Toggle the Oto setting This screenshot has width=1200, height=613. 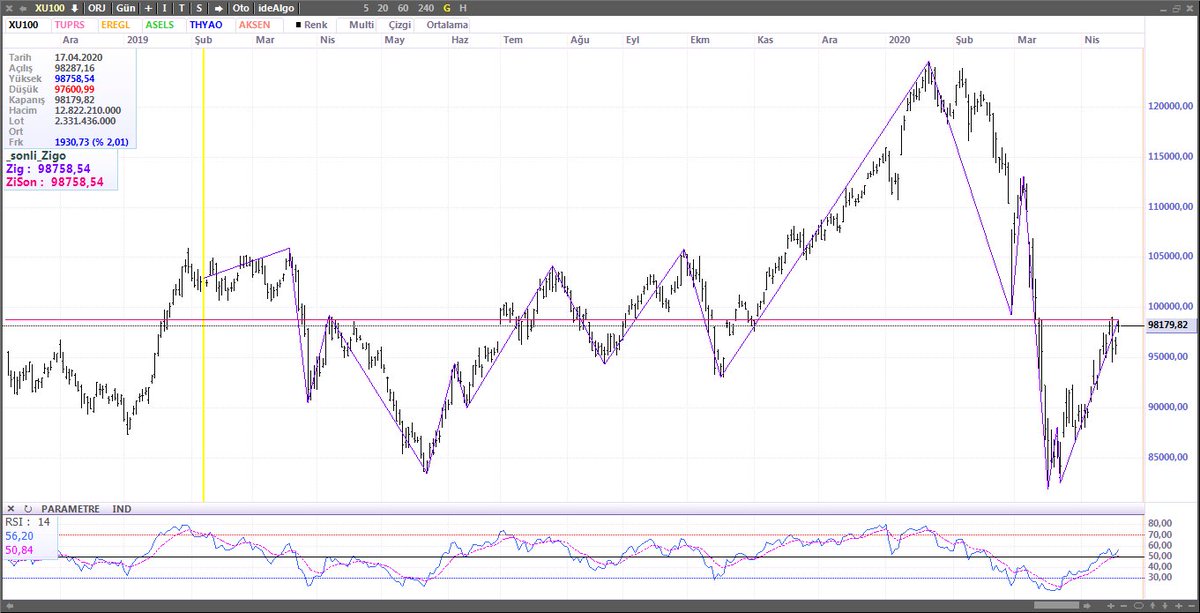[x=241, y=8]
